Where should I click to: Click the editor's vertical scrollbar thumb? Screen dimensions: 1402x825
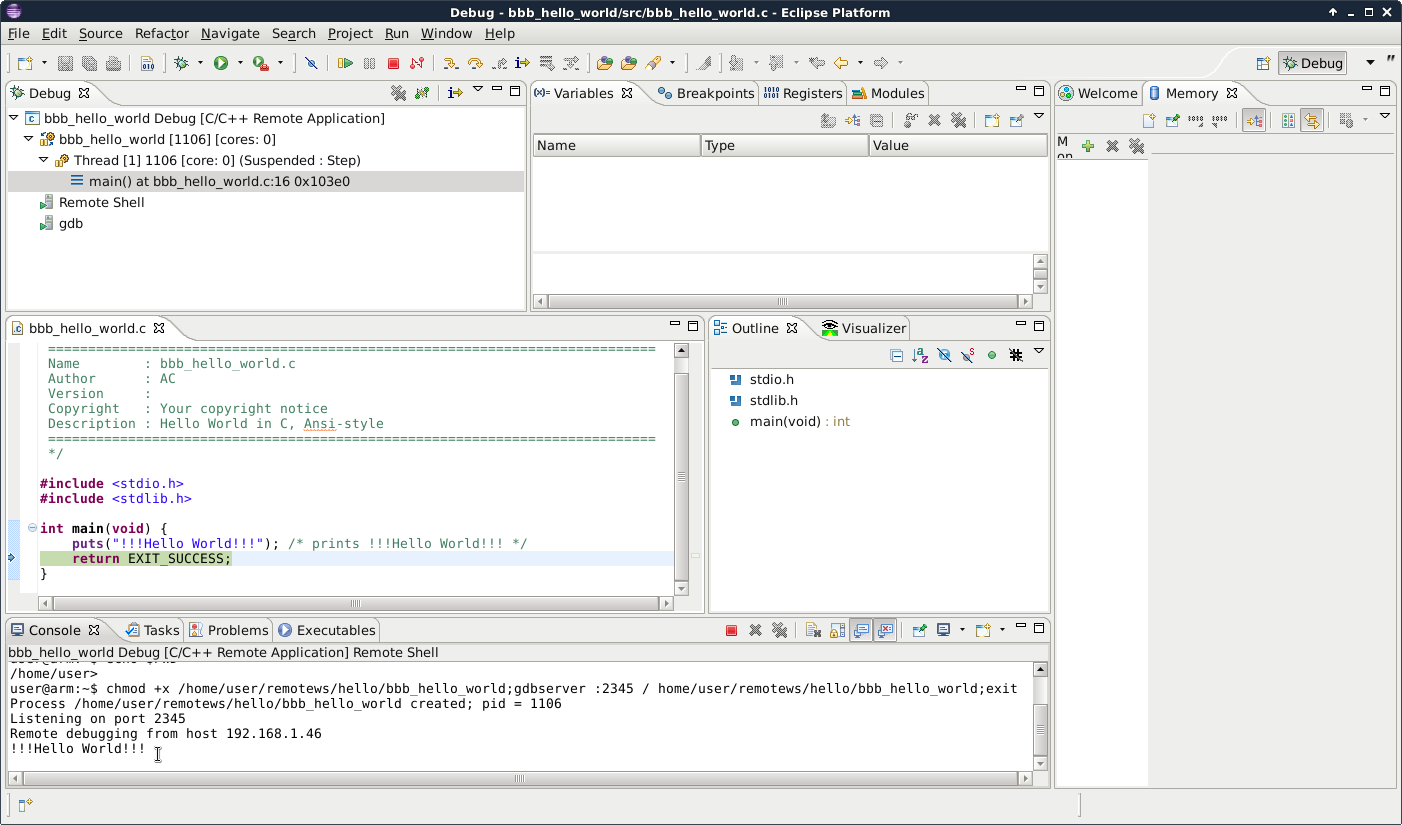[681, 477]
